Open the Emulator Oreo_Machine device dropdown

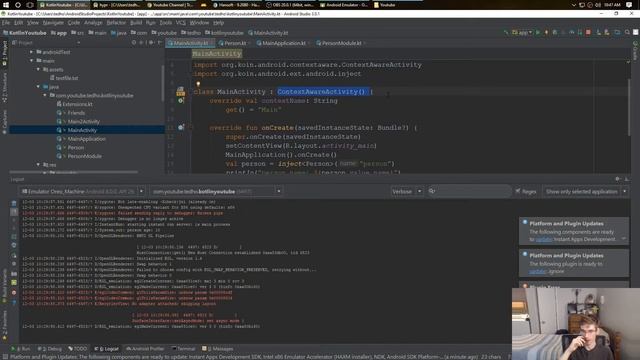[x=82, y=191]
